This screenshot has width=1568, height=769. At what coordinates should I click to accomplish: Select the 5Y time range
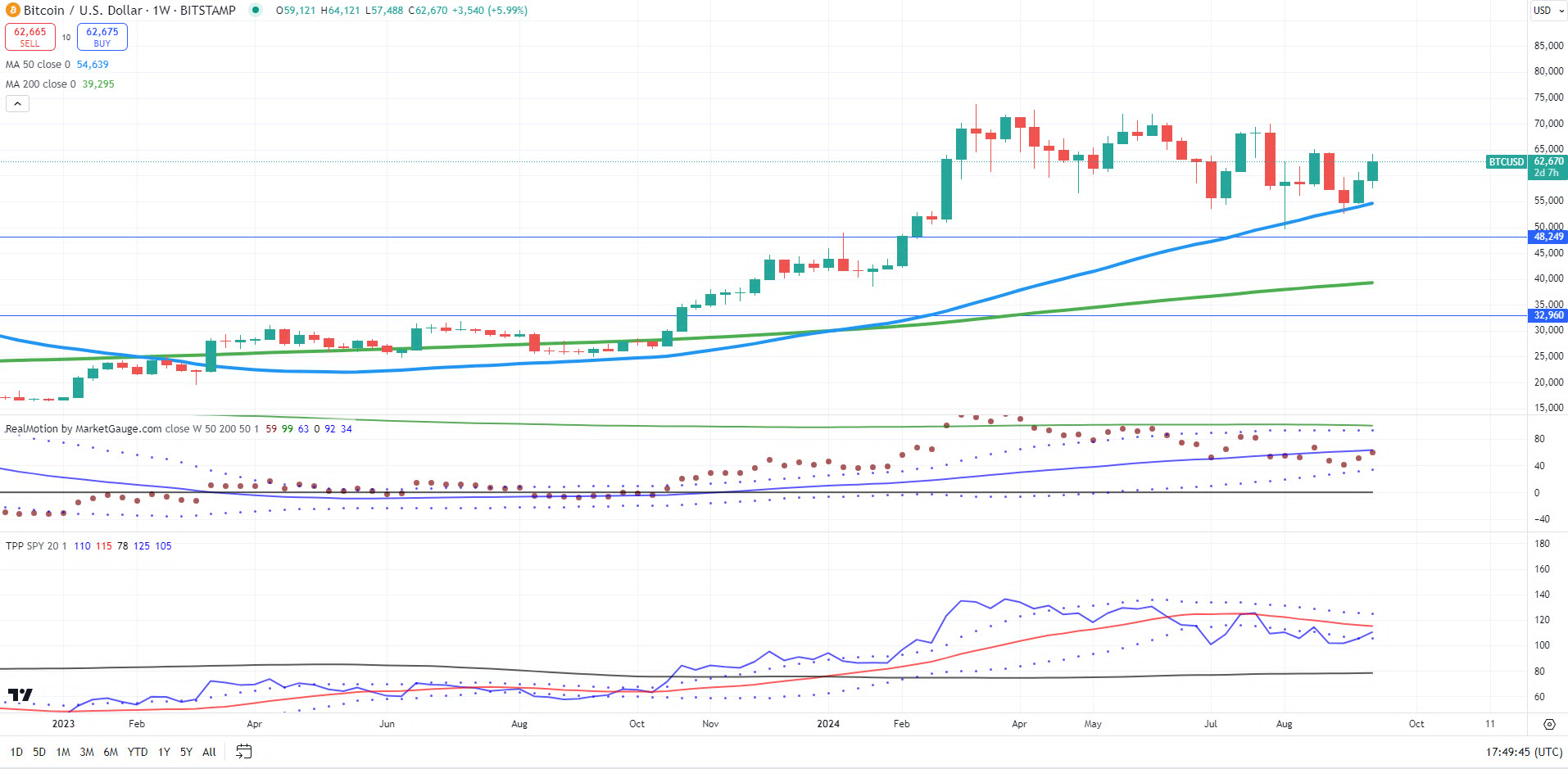tap(186, 752)
